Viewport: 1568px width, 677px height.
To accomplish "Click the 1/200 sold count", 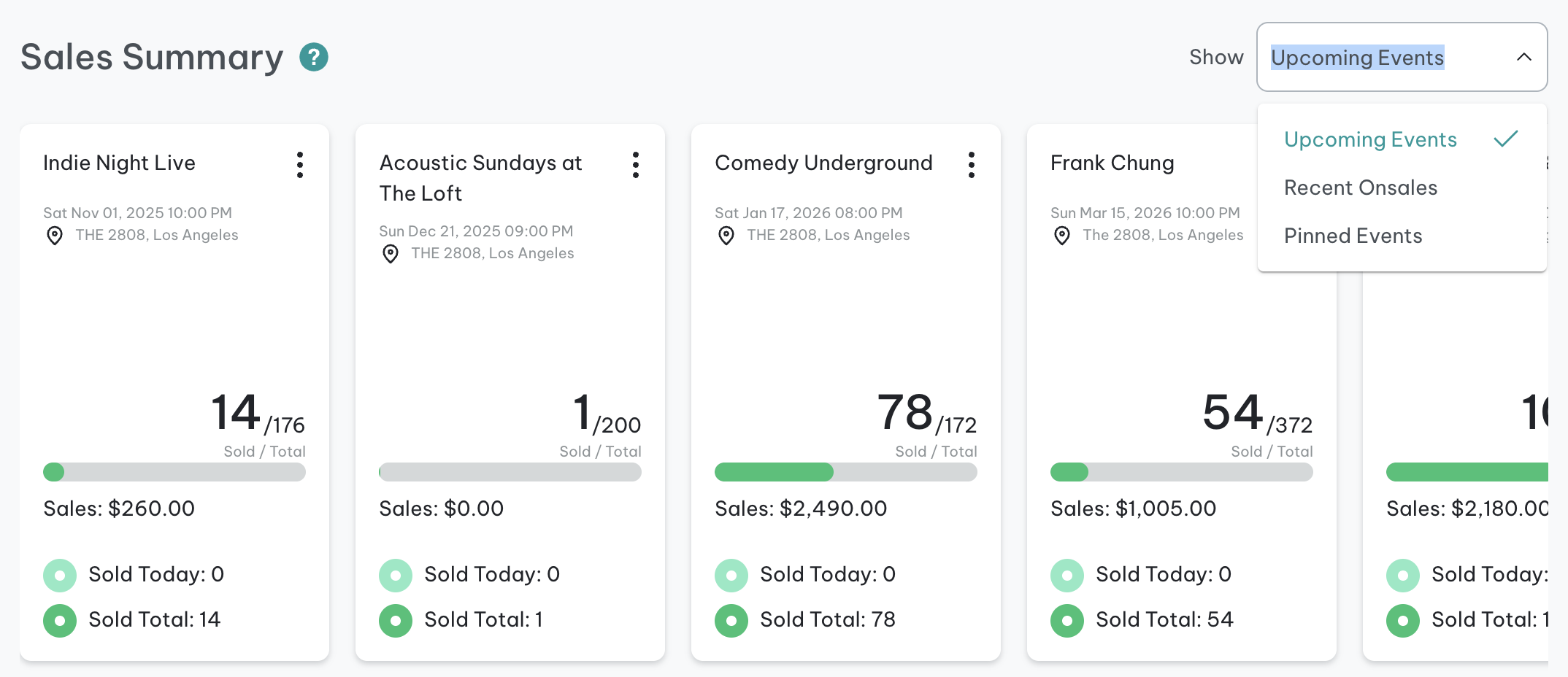I will [x=607, y=412].
